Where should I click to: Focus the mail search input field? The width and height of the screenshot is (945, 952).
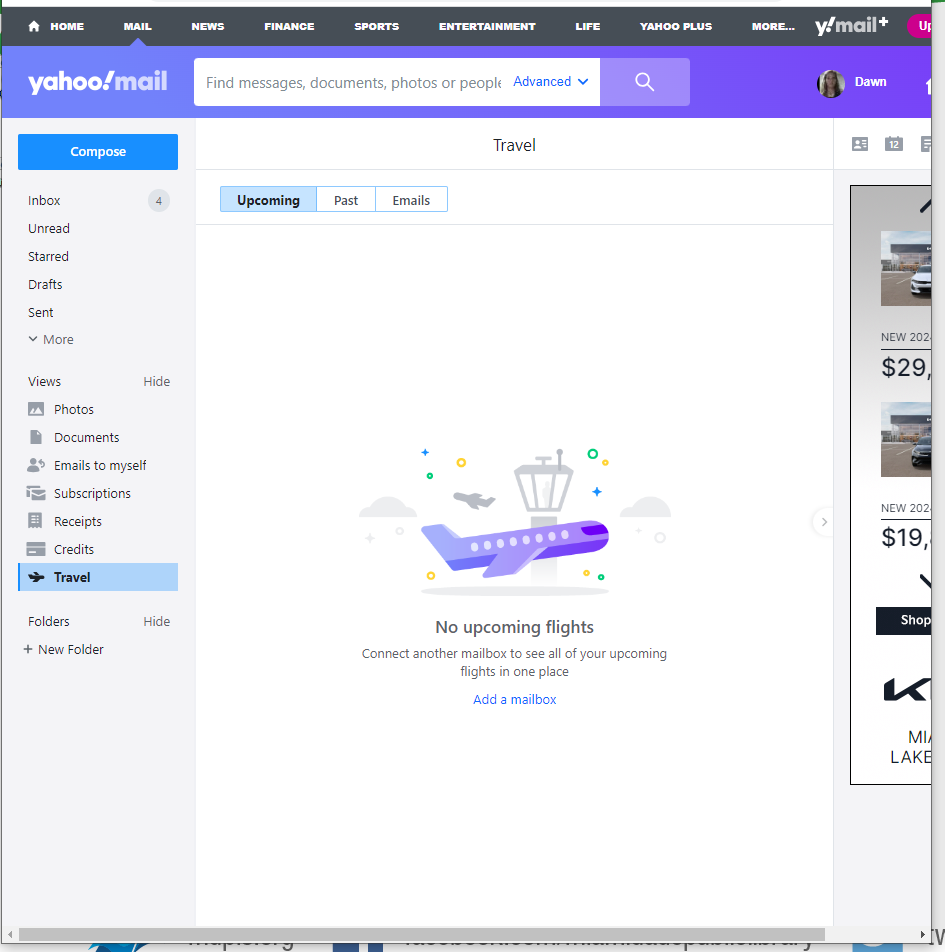[x=353, y=82]
